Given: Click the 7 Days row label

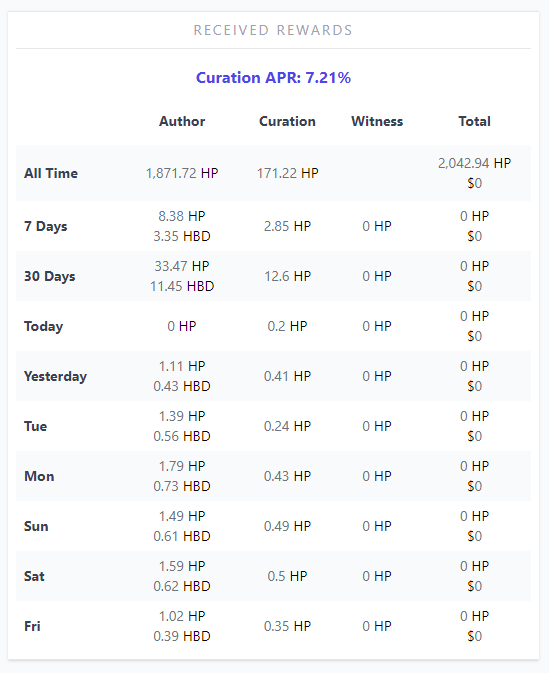Looking at the screenshot, I should [45, 226].
